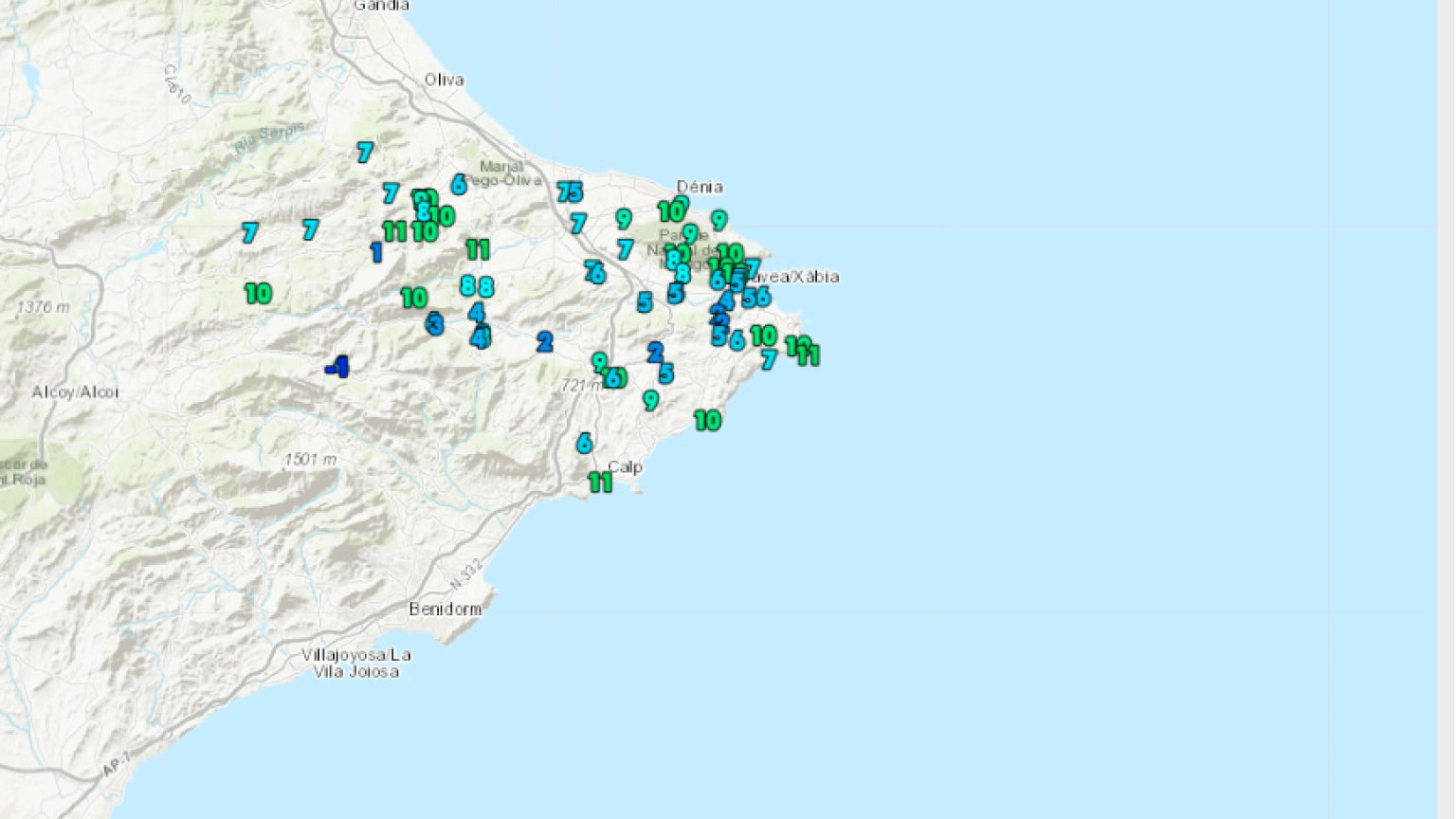
Task: Click the green 10 marker nearest the 1376 m label
Action: coord(258,294)
